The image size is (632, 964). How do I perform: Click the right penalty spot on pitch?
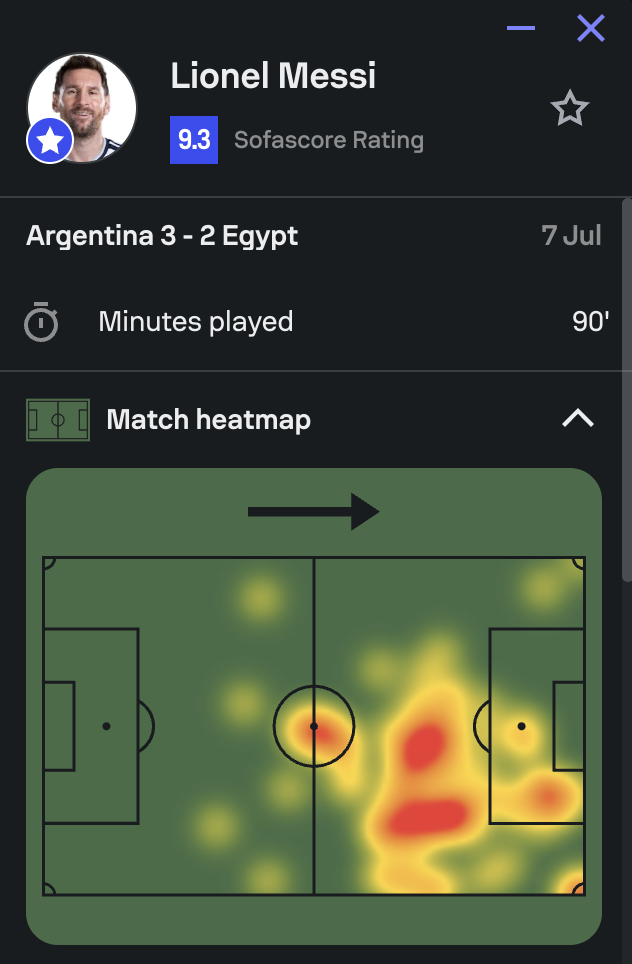point(521,726)
